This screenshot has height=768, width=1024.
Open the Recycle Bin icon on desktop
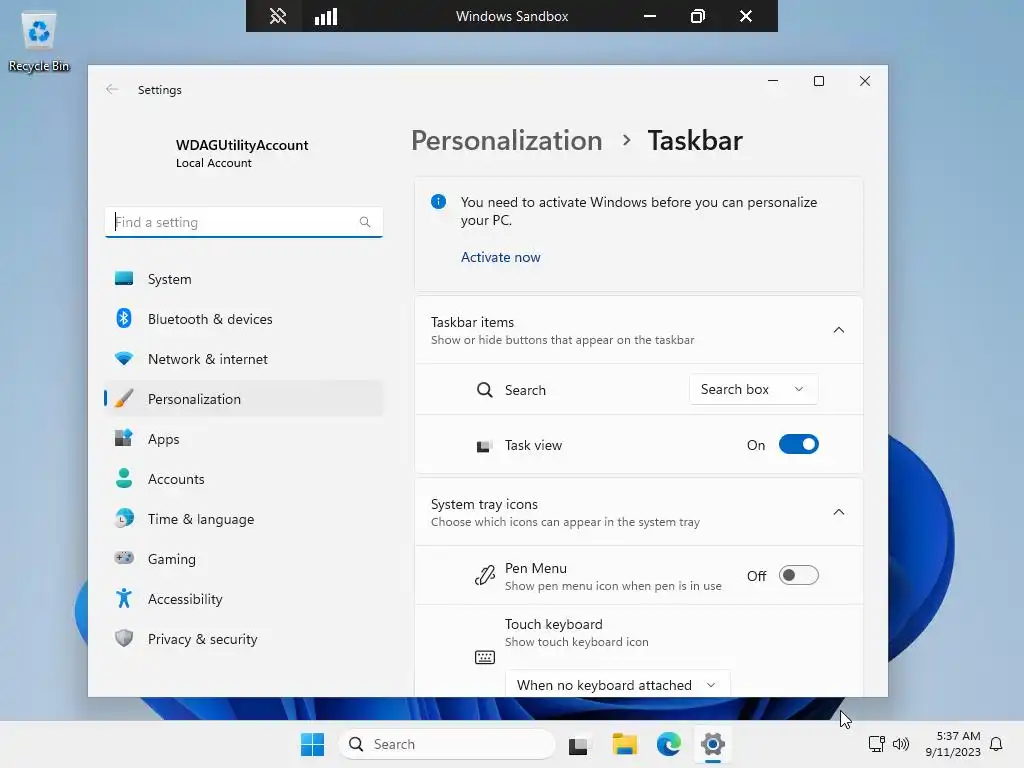click(x=39, y=42)
